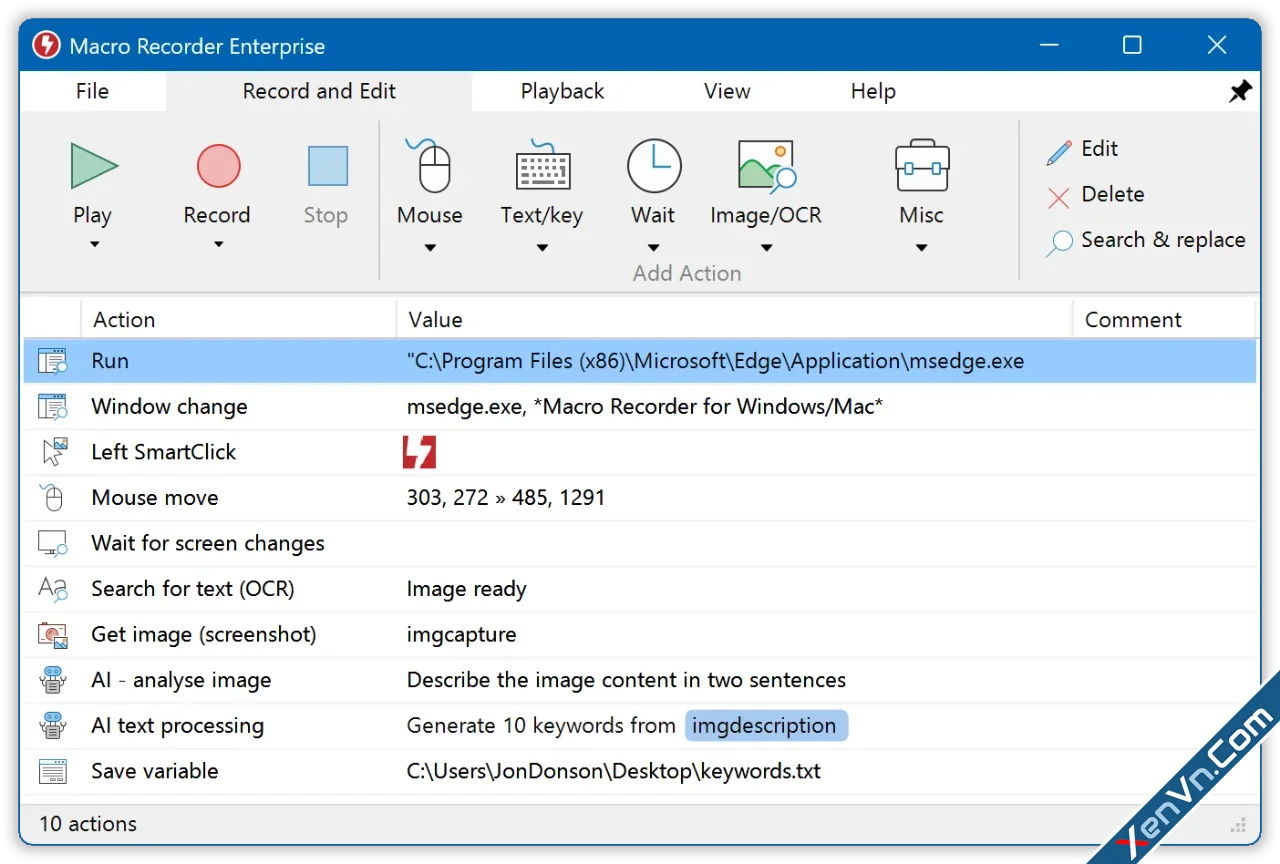Click the Delete button
The width and height of the screenshot is (1280, 864).
(1096, 195)
